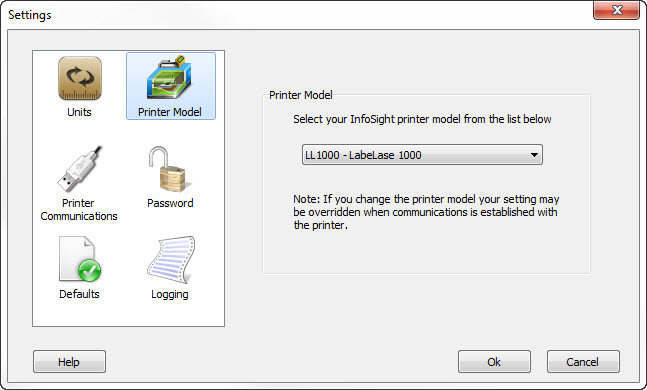The image size is (647, 390).
Task: Select the Printer Model printer icon
Action: click(169, 77)
